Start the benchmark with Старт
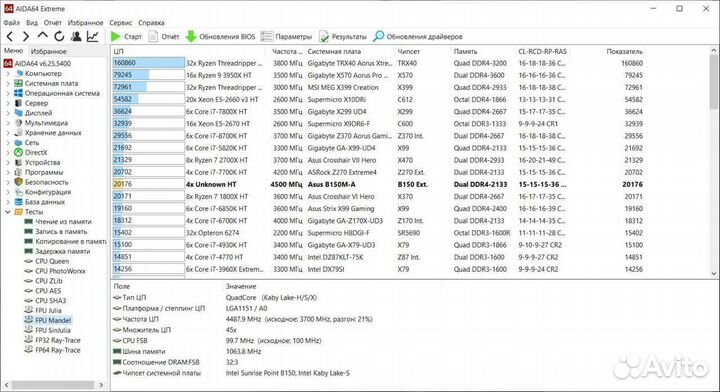Viewport: 720px width, 392px height. (126, 37)
